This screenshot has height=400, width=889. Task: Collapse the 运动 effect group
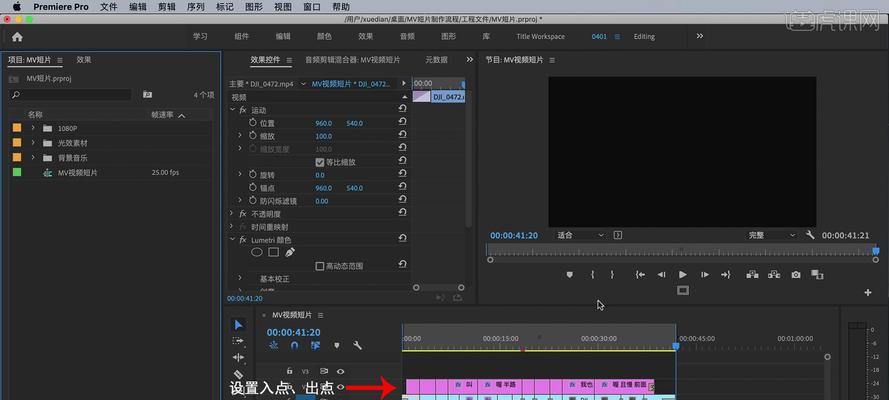coord(232,110)
